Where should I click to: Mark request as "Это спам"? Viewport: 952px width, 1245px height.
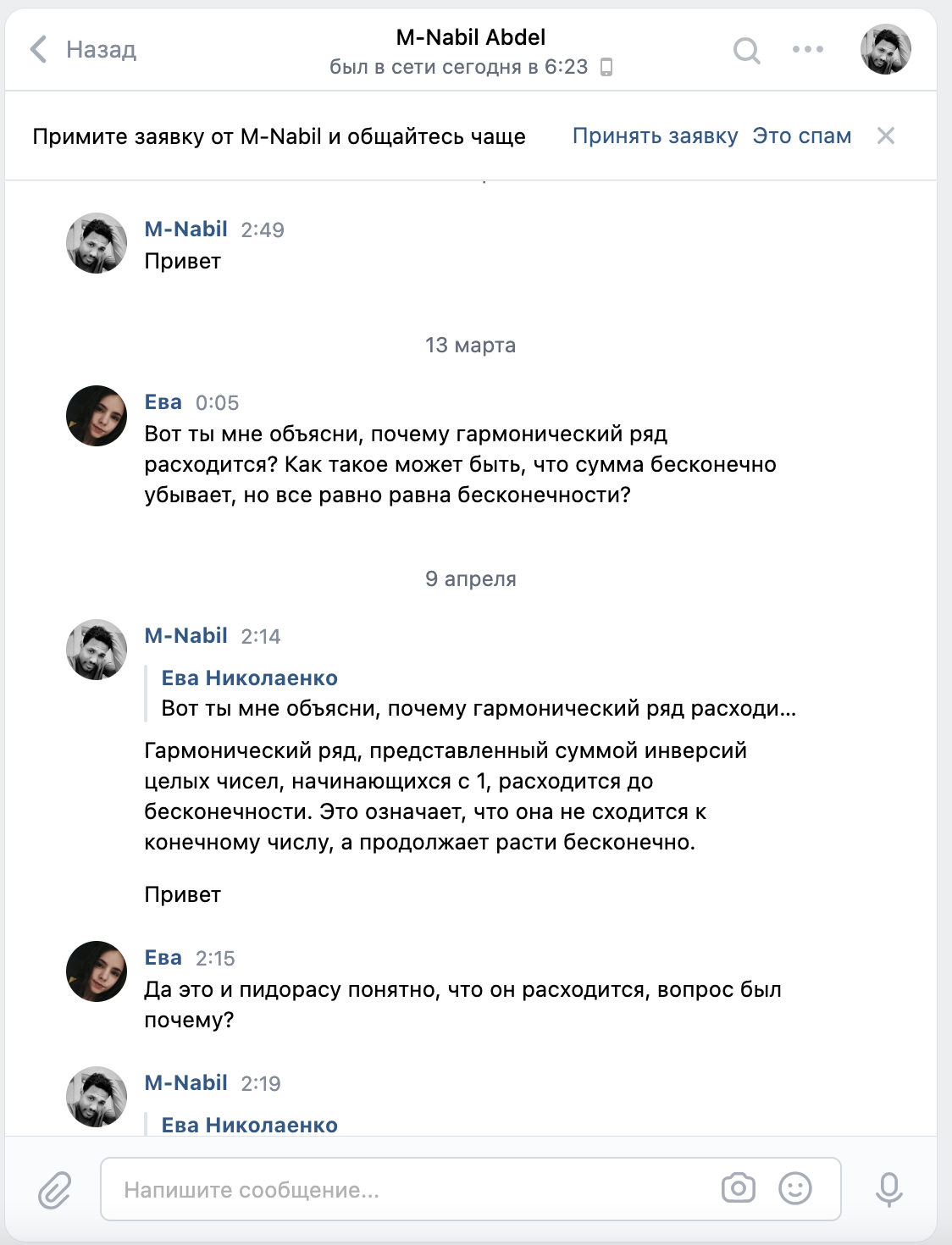coord(801,136)
